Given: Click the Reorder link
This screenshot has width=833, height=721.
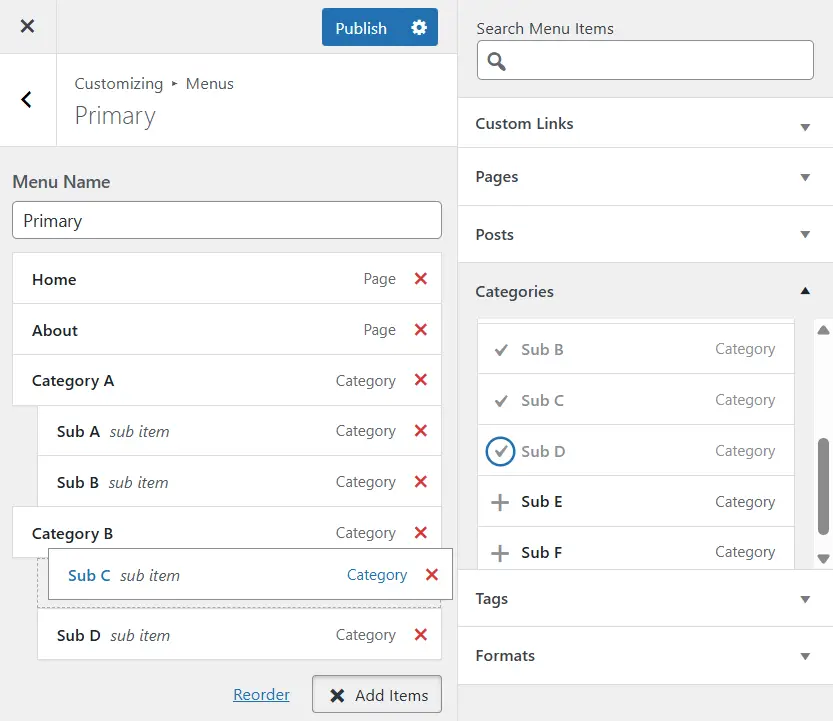Looking at the screenshot, I should [x=261, y=695].
